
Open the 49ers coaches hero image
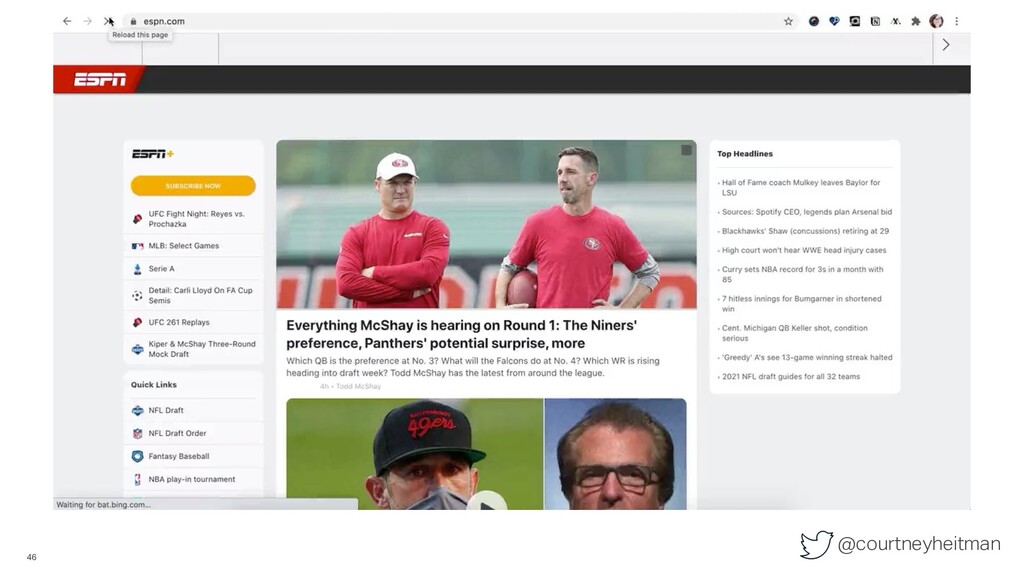pyautogui.click(x=486, y=224)
